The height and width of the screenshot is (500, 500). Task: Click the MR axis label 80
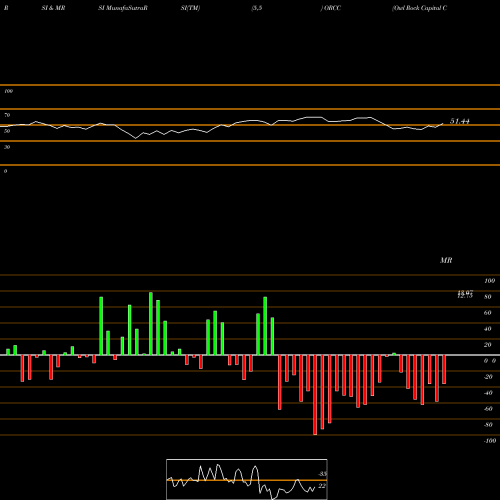point(488,297)
